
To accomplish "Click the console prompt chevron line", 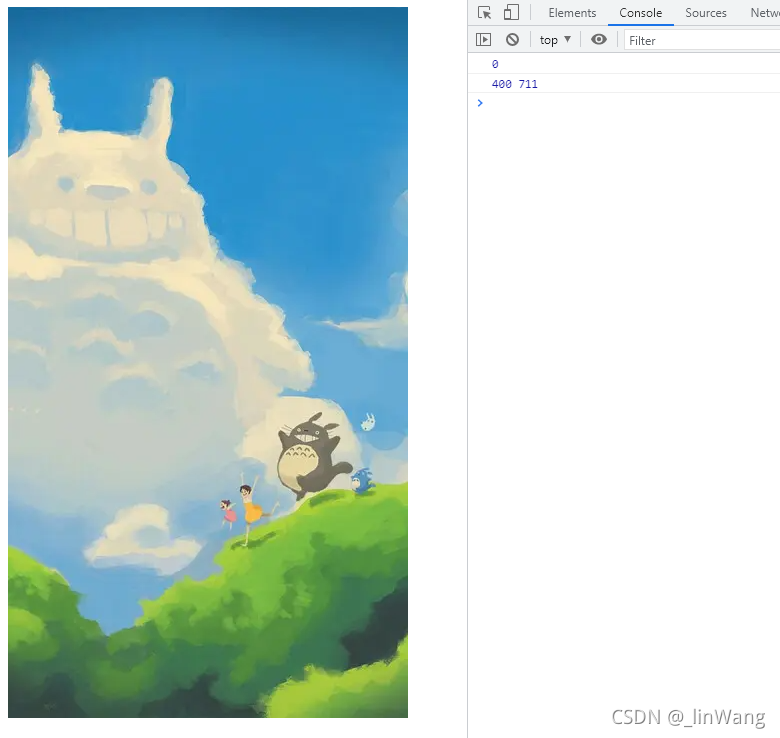I will click(624, 103).
